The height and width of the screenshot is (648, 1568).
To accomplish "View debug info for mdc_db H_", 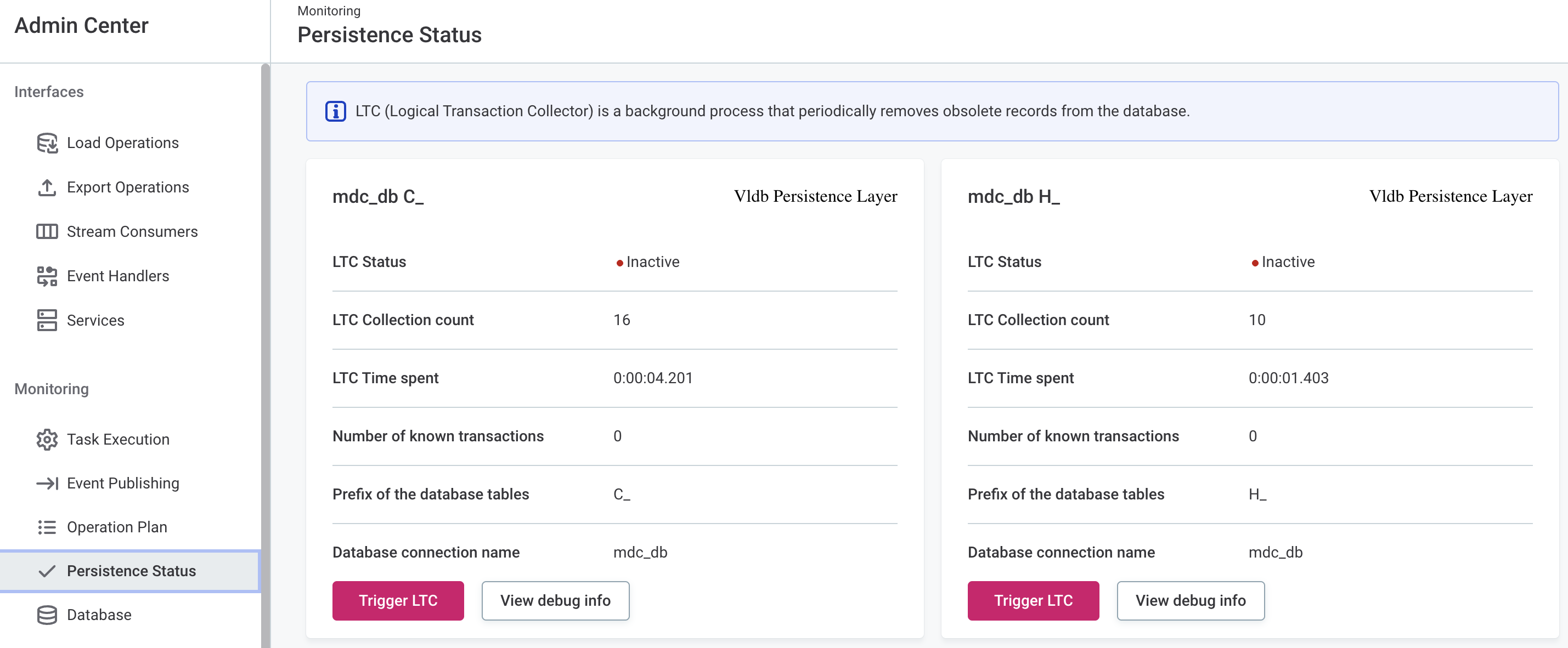I will click(1190, 600).
